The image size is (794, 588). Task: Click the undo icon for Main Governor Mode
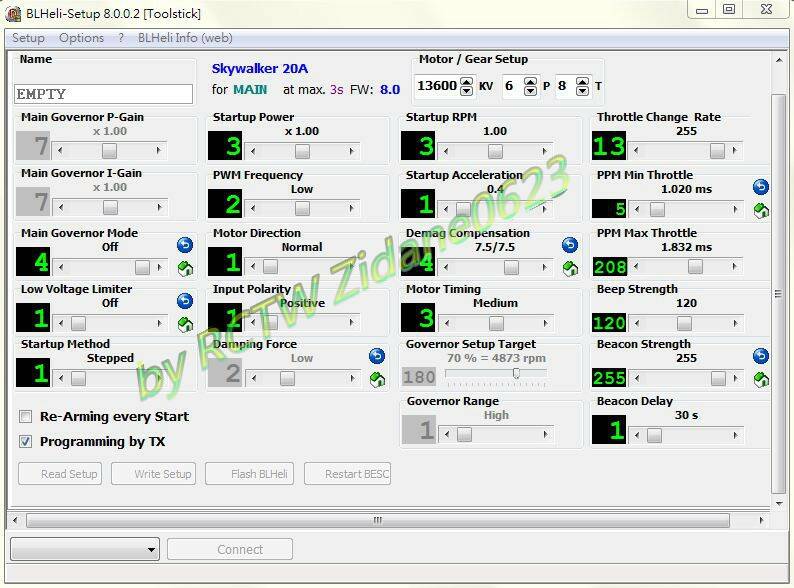pyautogui.click(x=185, y=245)
